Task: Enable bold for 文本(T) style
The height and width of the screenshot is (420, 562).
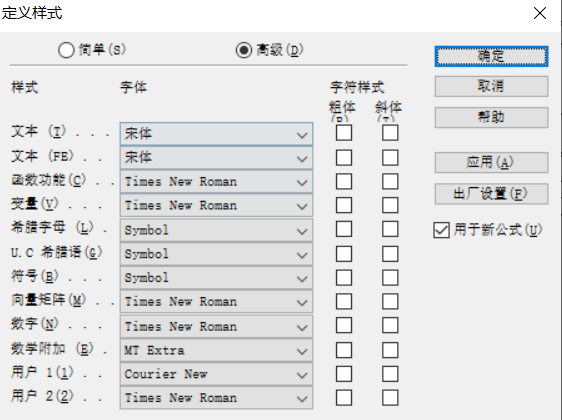Action: click(x=344, y=133)
